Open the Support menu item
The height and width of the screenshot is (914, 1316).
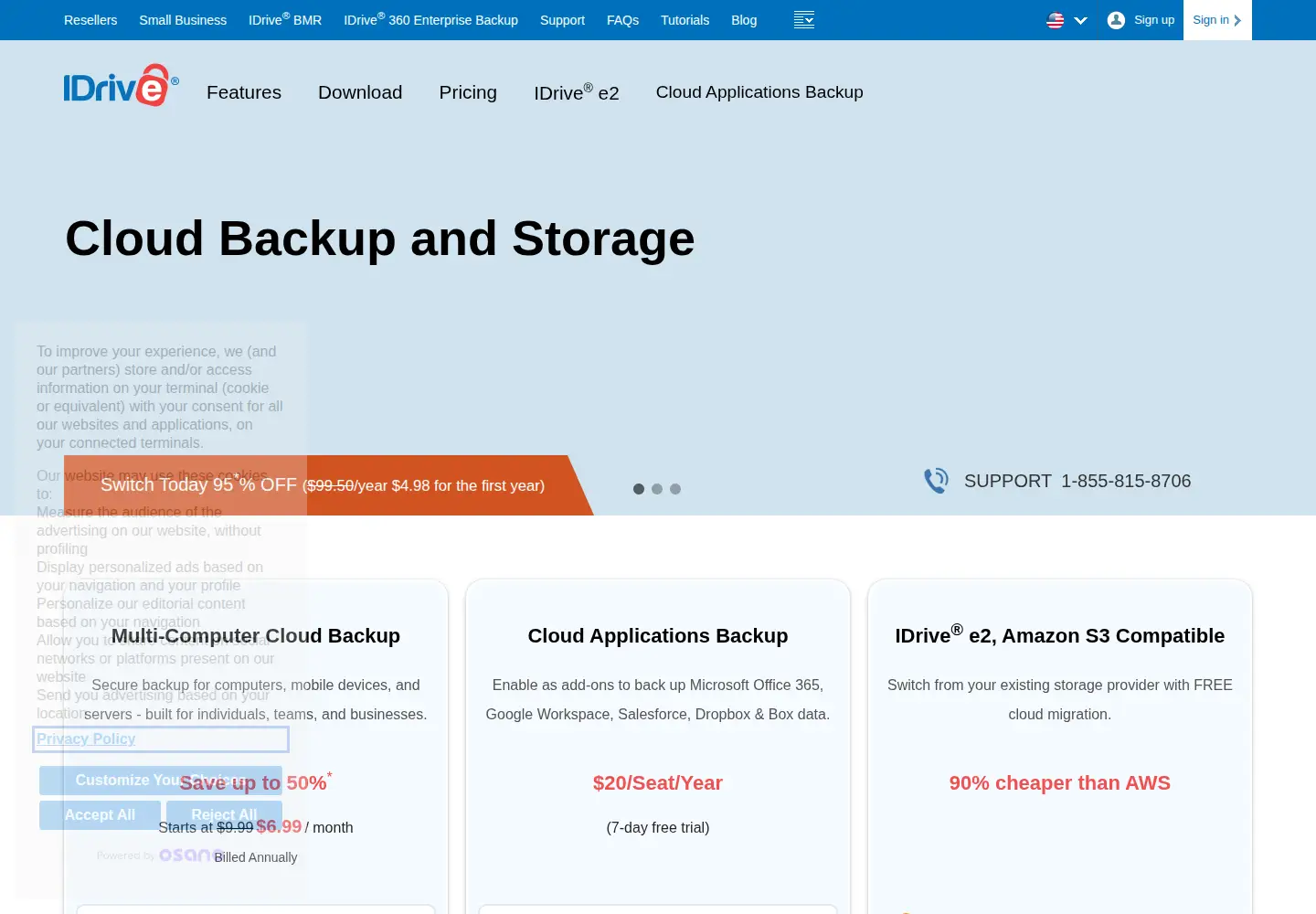[562, 20]
